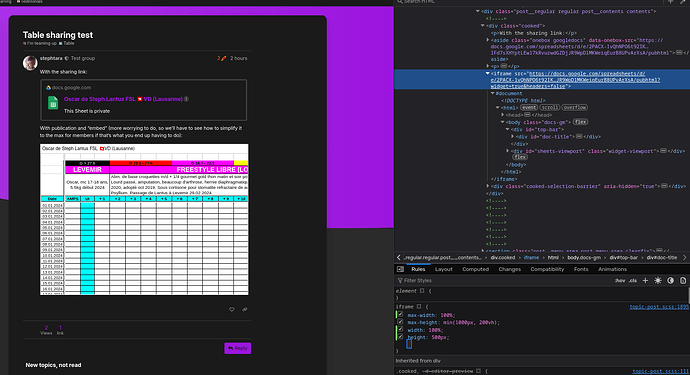Expand the cooked-selection-barrier div node
The height and width of the screenshot is (375, 690).
[x=488, y=186]
